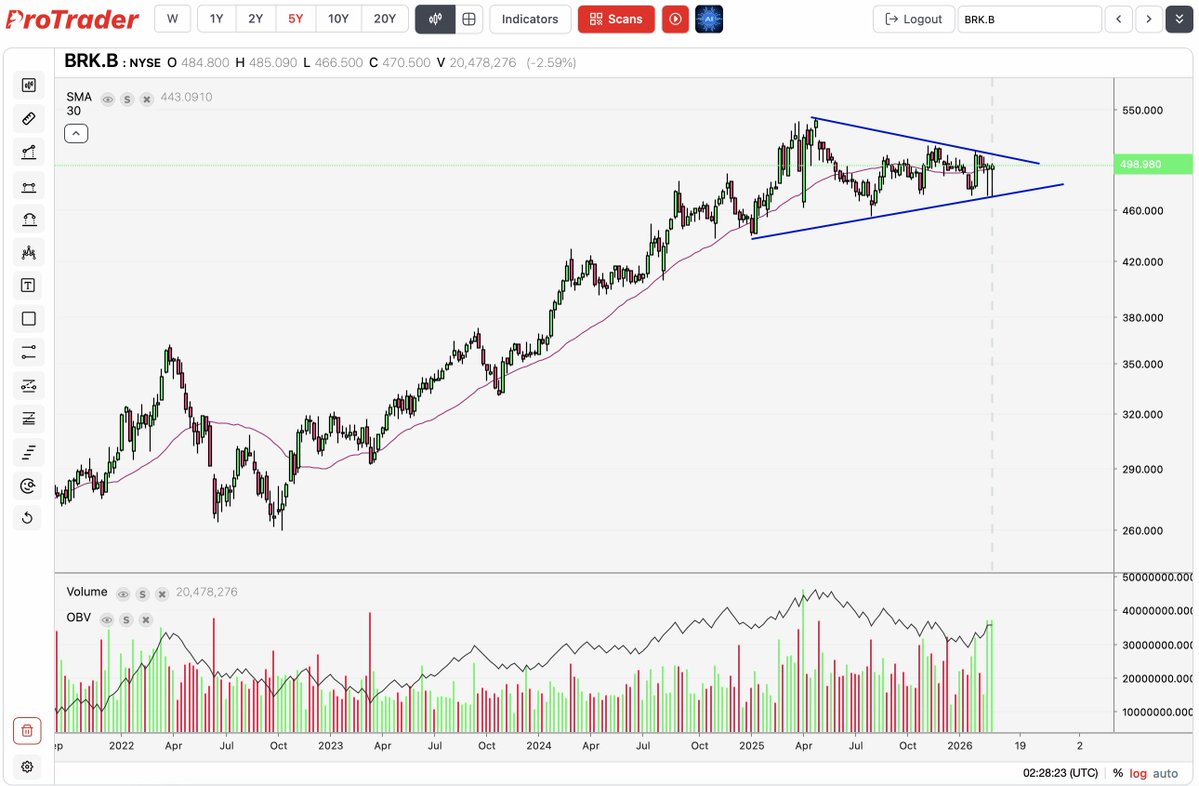Click the next-symbol chevron beside BRK.B

point(1147,18)
